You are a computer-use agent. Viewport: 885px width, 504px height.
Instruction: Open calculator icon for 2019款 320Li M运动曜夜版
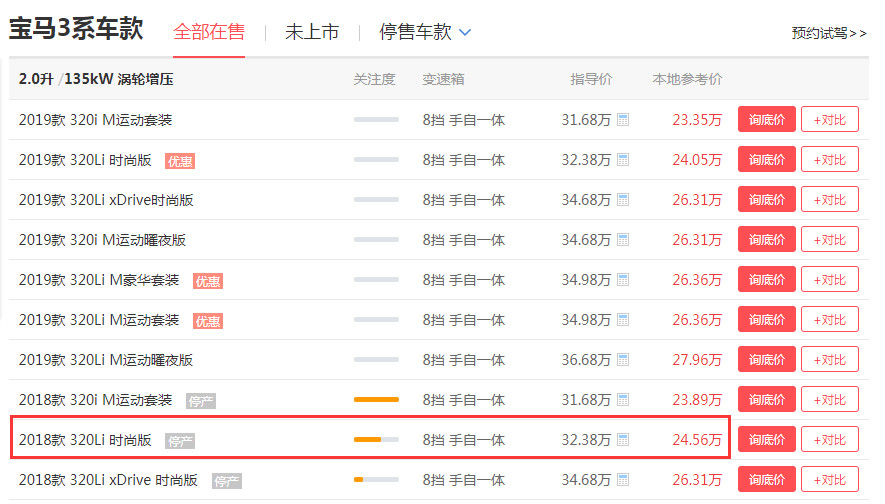click(623, 360)
